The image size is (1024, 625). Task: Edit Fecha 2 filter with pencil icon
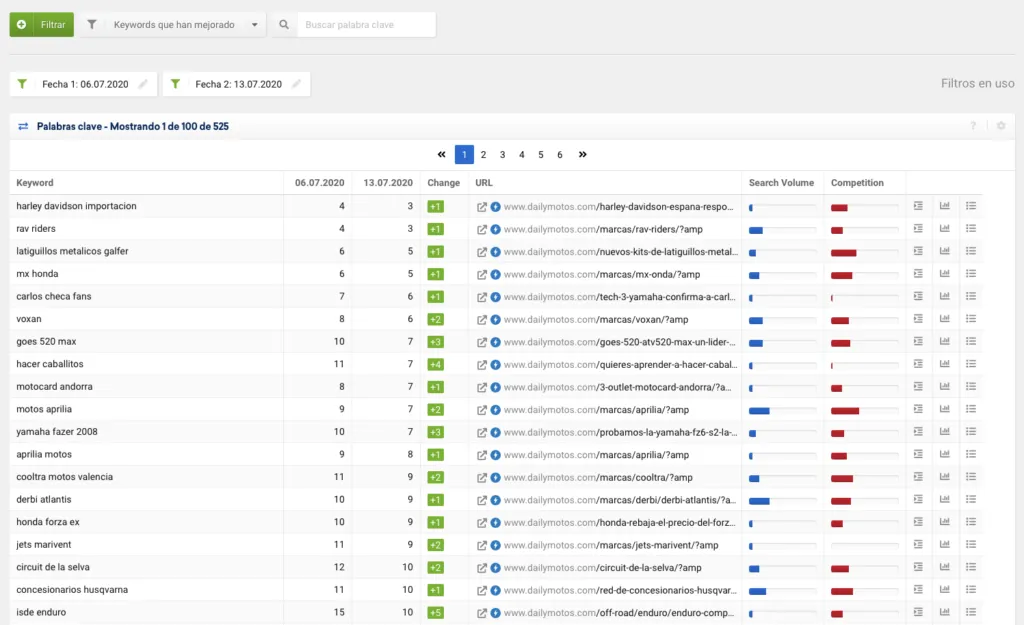(x=296, y=84)
